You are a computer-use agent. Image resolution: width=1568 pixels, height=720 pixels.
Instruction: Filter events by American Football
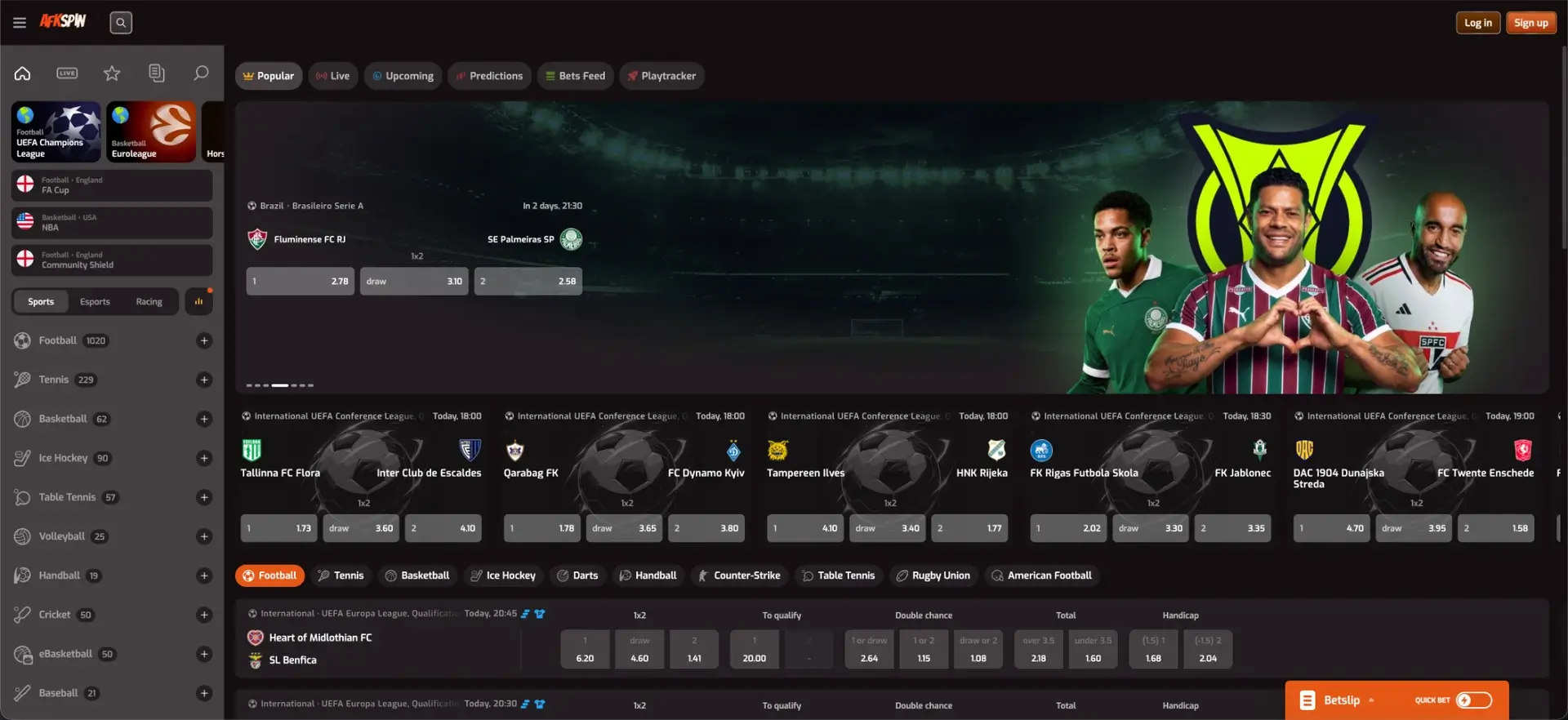1041,576
